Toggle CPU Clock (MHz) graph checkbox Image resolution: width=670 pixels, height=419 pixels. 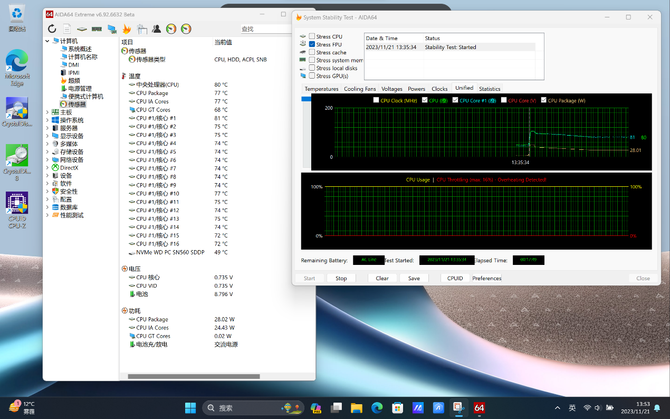point(376,100)
